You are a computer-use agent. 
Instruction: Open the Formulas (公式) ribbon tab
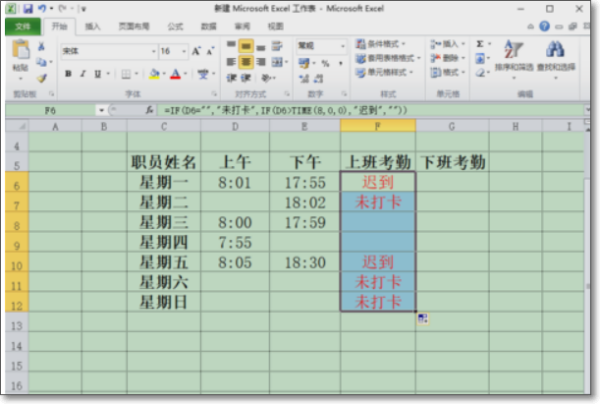pos(174,26)
